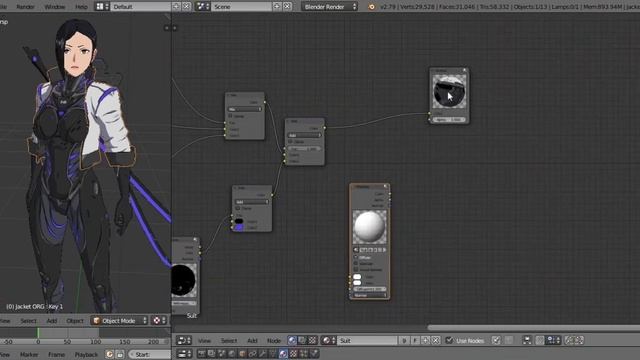640x360 pixels.
Task: Unlink the Suit material with X
Action: [436, 340]
